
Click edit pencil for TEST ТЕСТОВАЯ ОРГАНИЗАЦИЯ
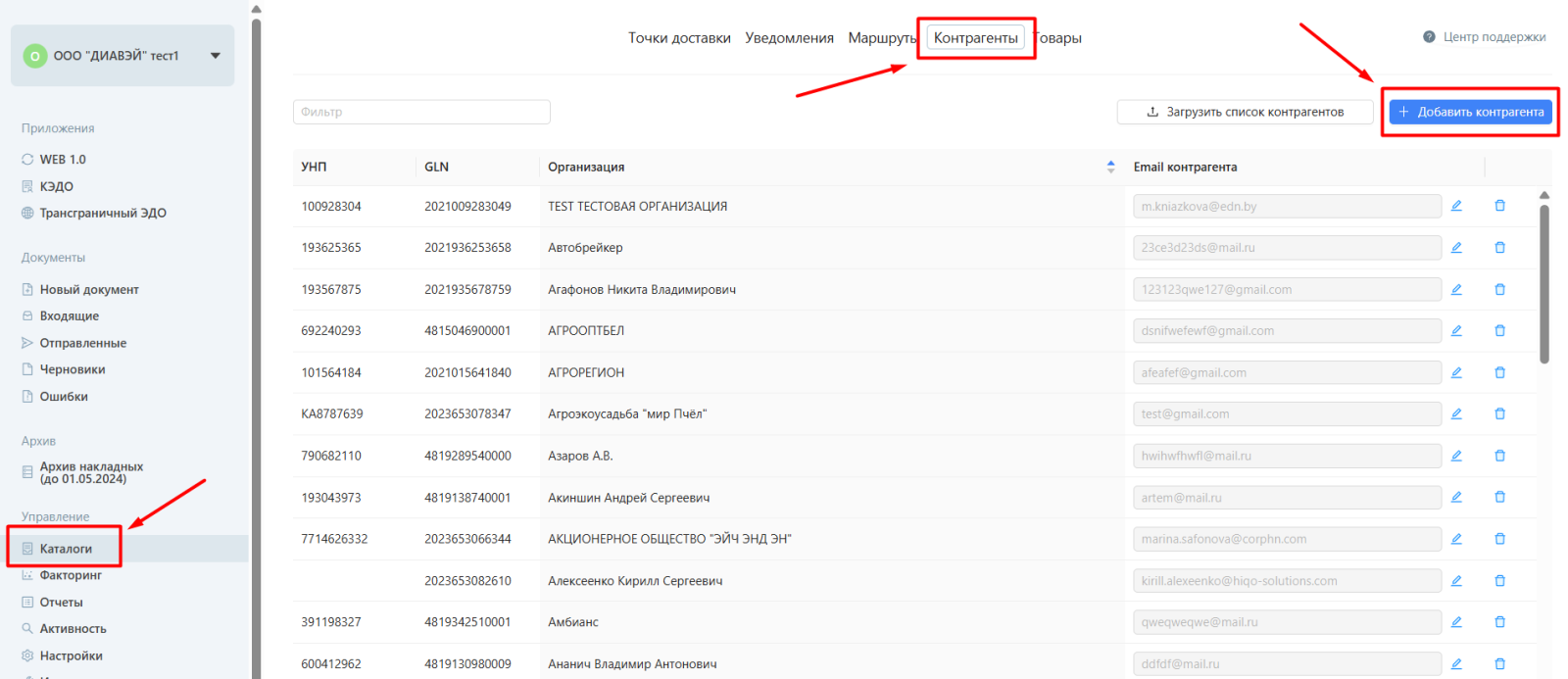pos(1456,206)
